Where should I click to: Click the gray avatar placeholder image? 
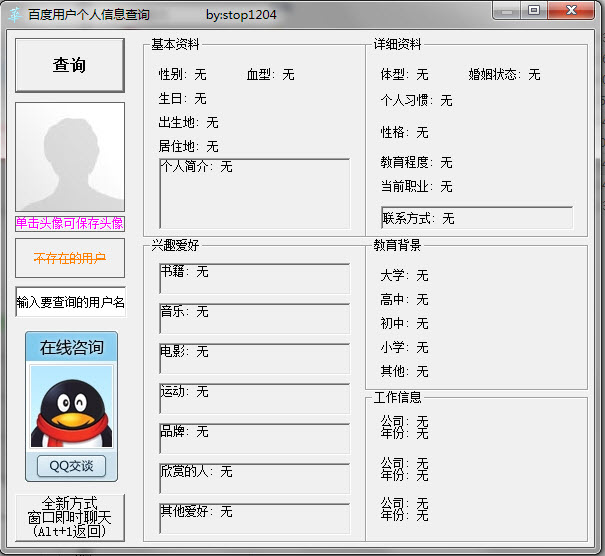coord(70,157)
